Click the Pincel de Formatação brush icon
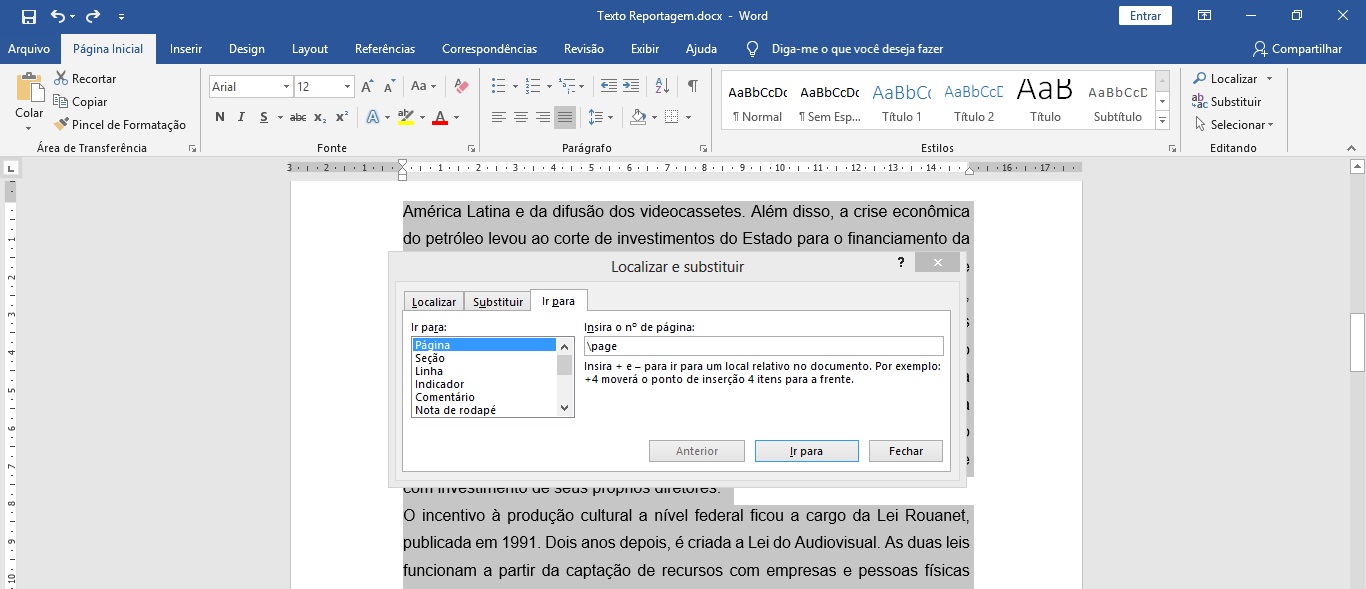1366x589 pixels. [x=59, y=125]
